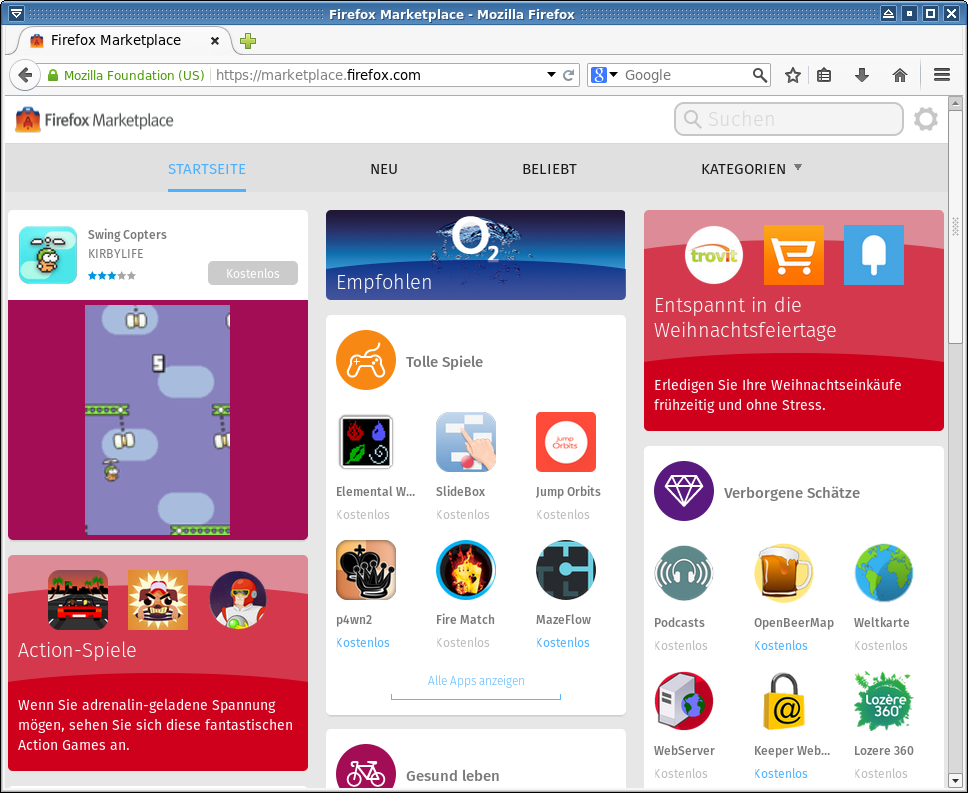The height and width of the screenshot is (793, 968).
Task: Click the KIRBYLIFE developer name
Action: (115, 254)
